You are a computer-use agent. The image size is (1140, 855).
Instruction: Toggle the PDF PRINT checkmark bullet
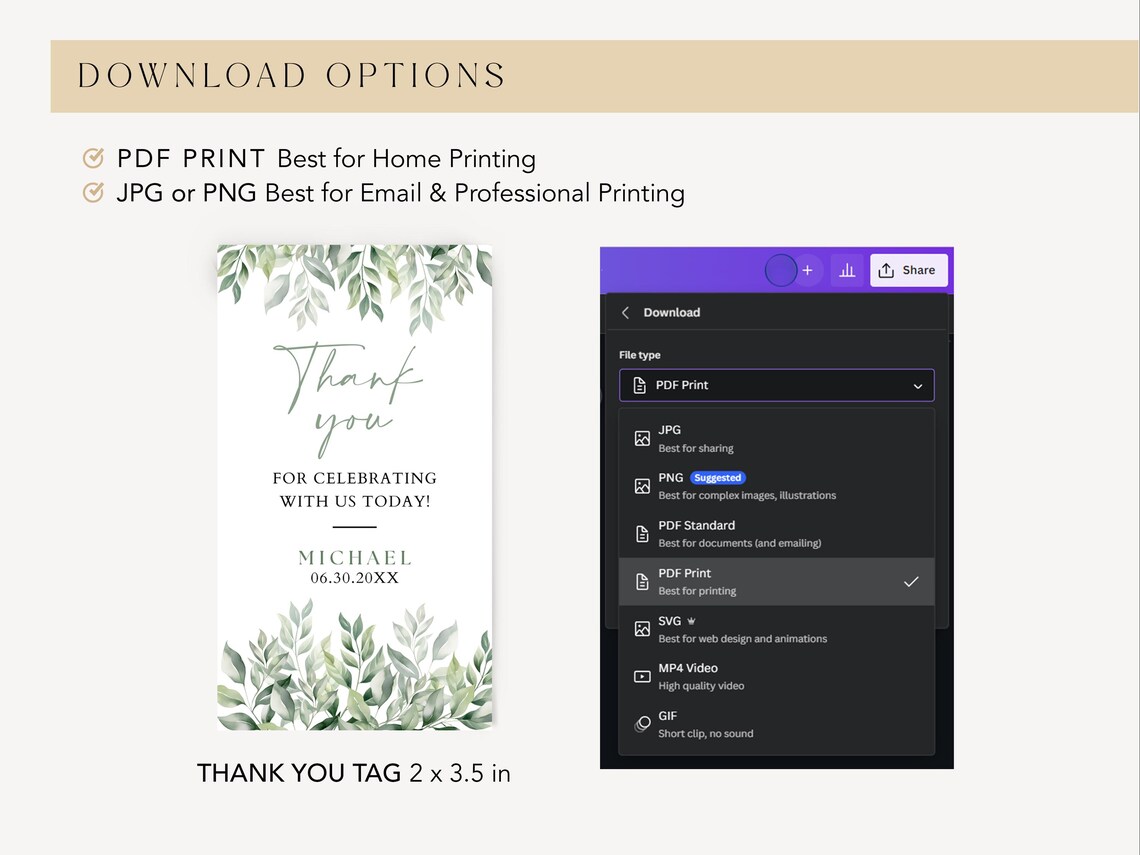(x=93, y=158)
